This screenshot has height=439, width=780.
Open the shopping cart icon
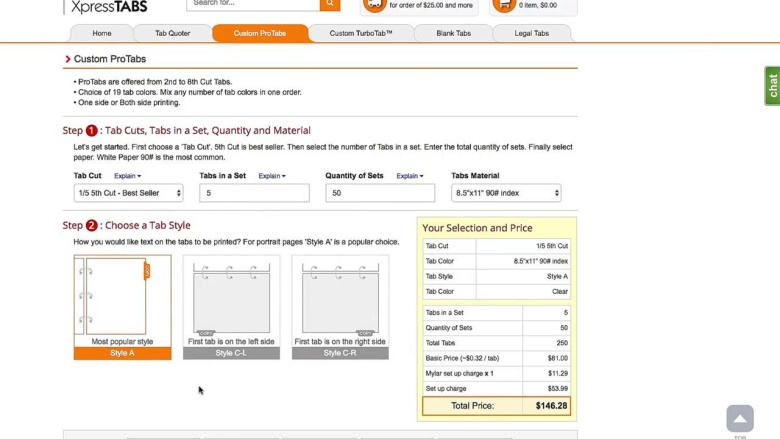[x=504, y=5]
